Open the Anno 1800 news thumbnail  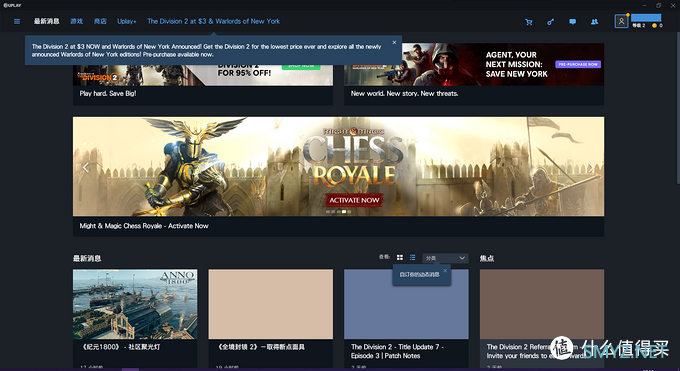click(135, 304)
